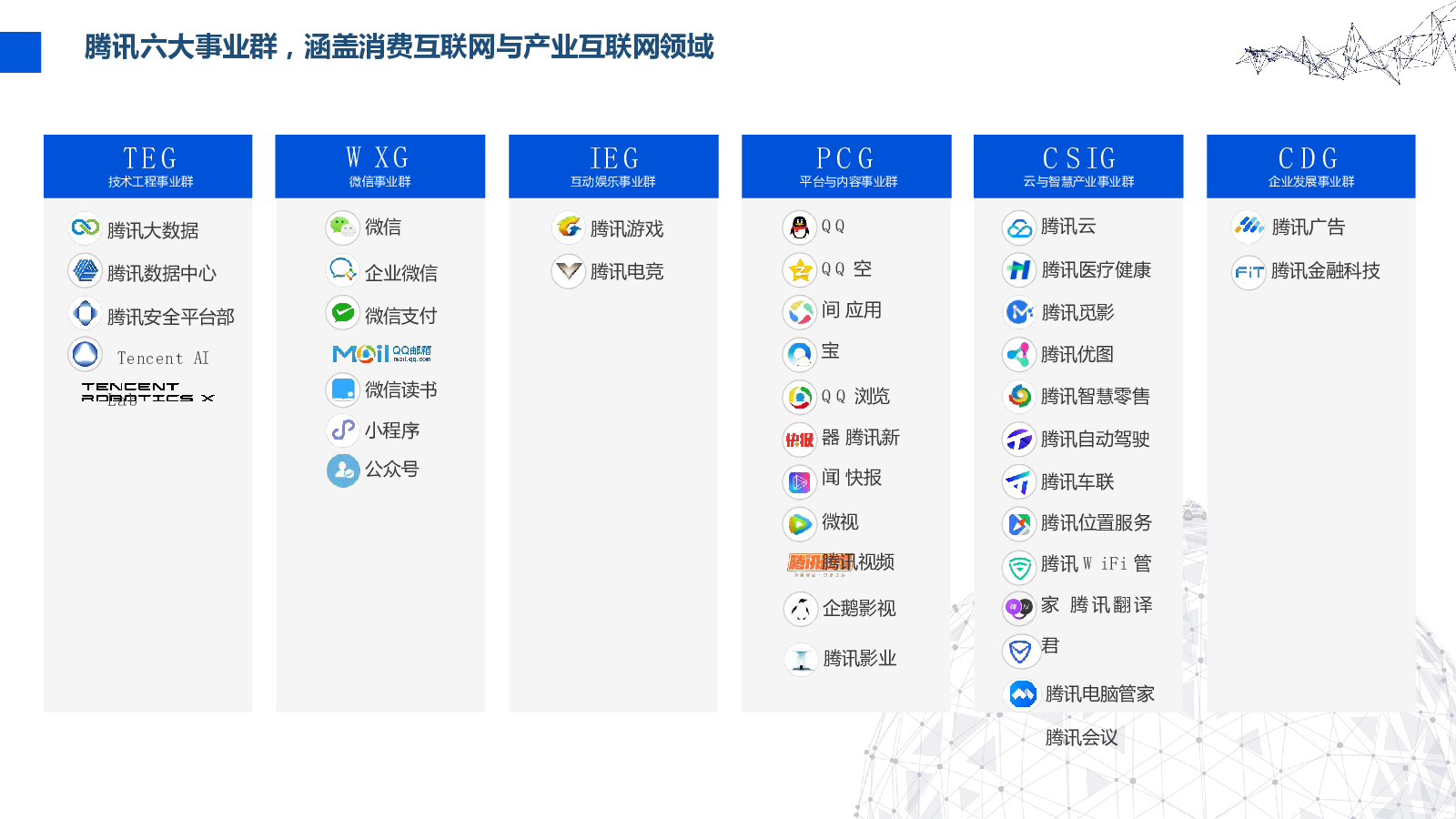Viewport: 1456px width, 819px height.
Task: Click the 微信读书 text label
Action: [x=401, y=390]
